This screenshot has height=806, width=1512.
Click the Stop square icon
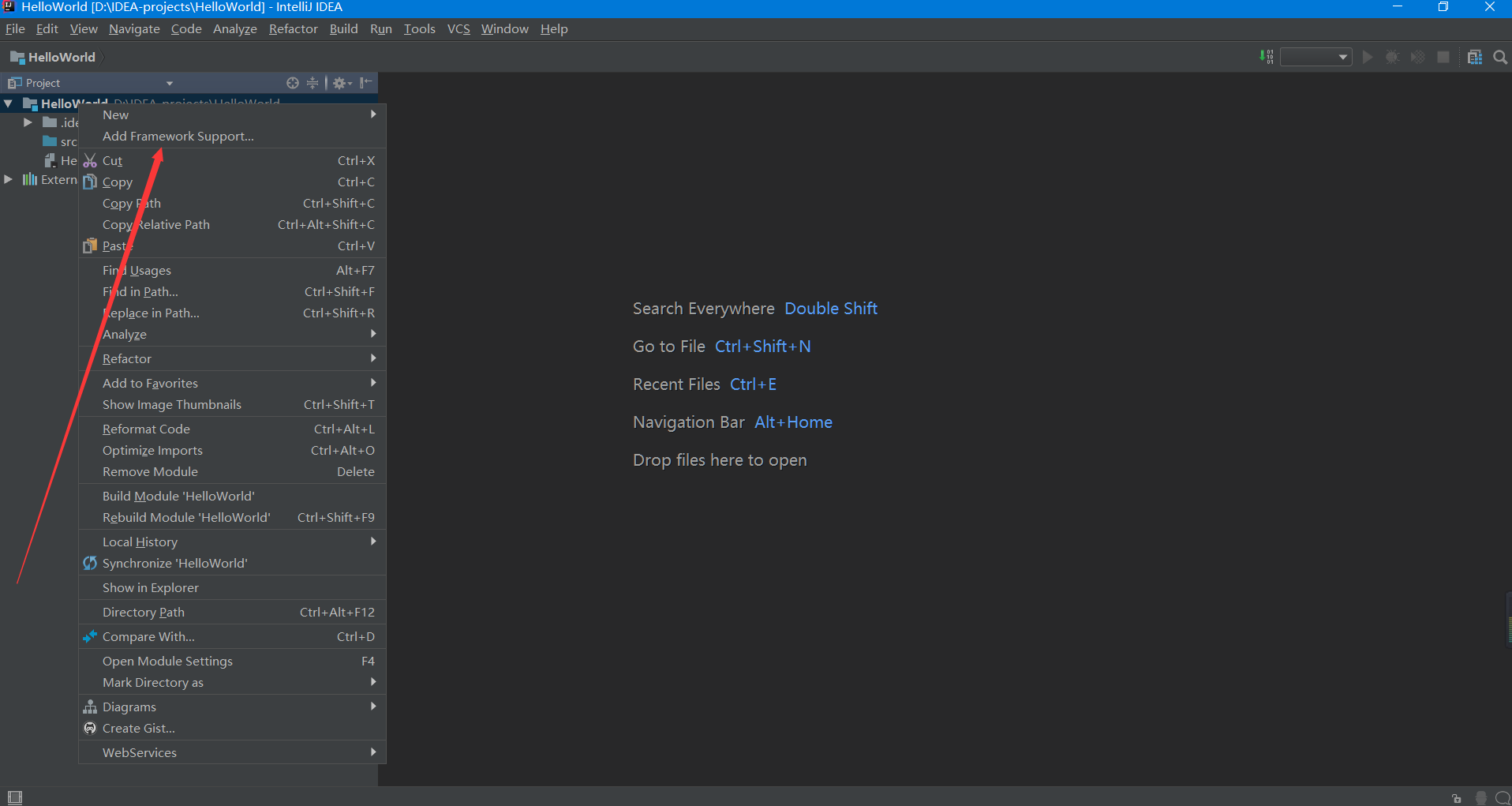pos(1443,57)
